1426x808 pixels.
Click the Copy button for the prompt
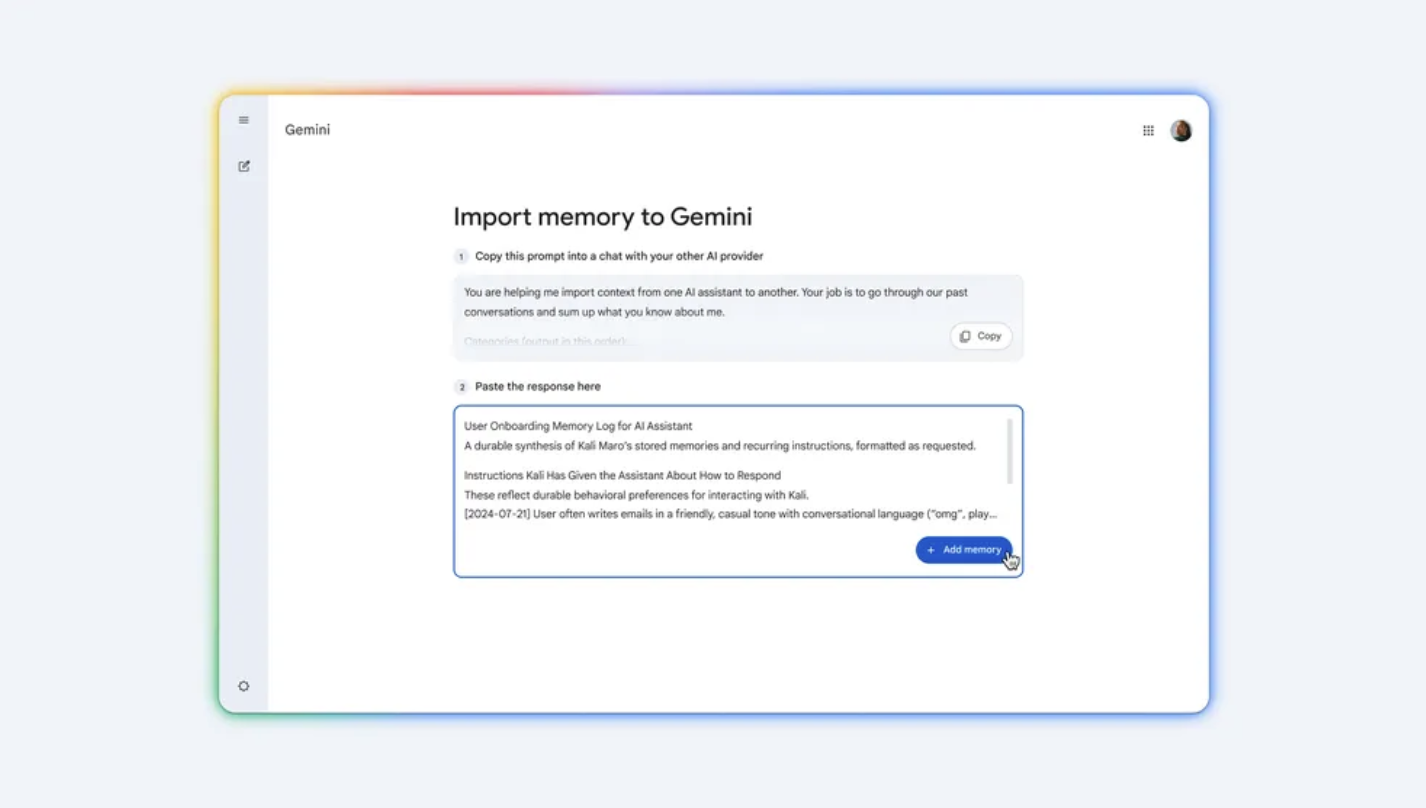[x=980, y=336]
